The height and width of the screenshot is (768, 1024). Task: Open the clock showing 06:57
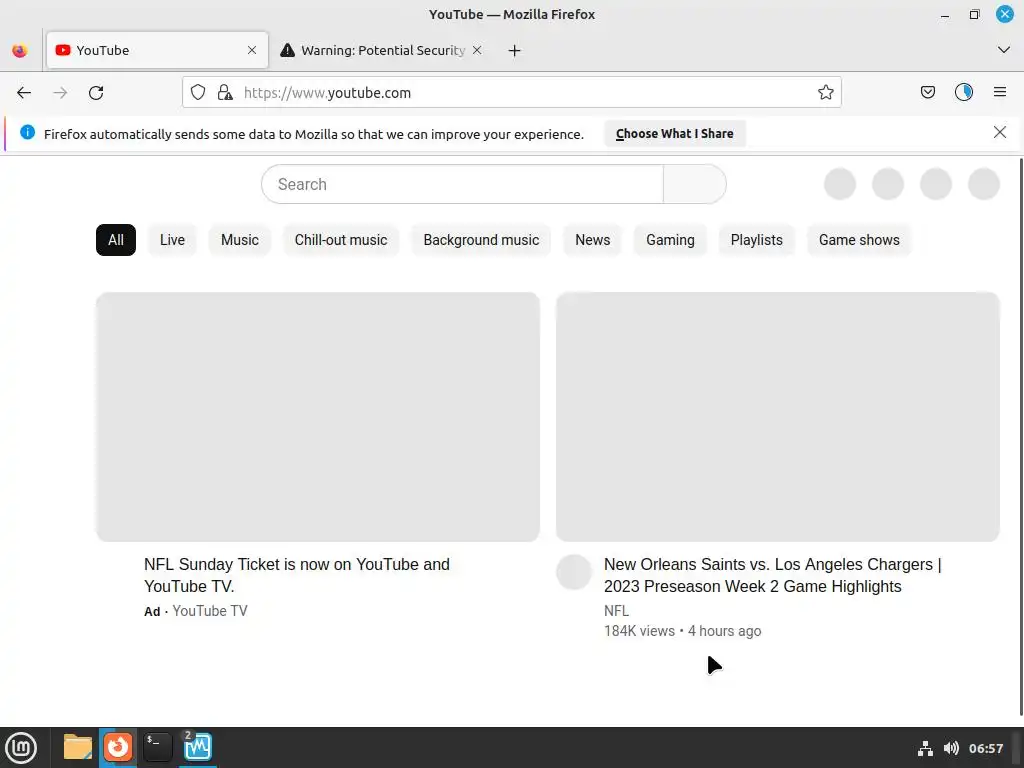pos(986,748)
